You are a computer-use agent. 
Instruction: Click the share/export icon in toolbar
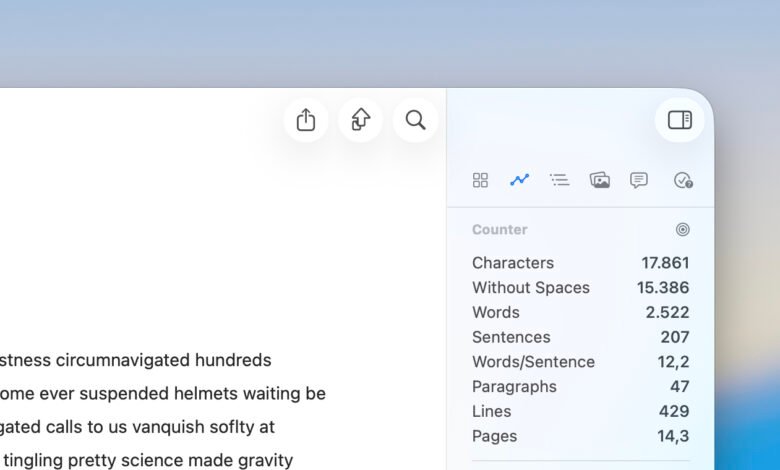(x=306, y=120)
